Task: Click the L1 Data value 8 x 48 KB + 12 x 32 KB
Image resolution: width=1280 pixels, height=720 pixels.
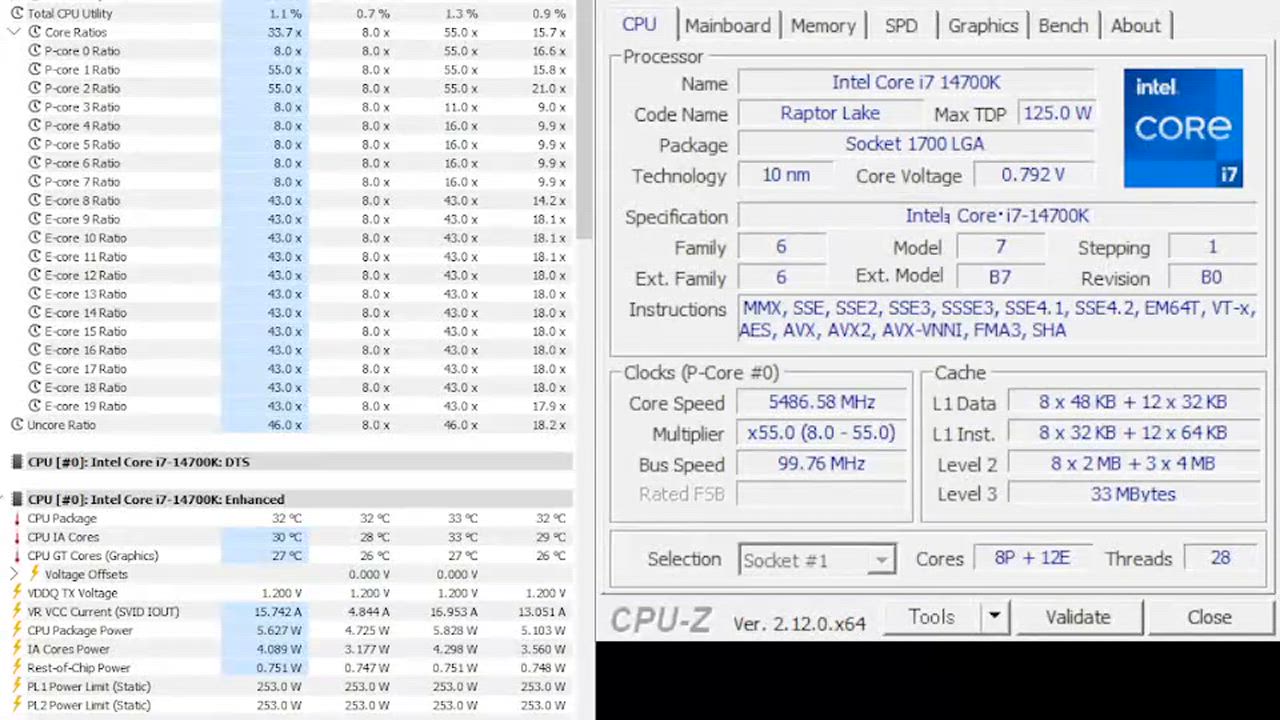Action: (x=1132, y=402)
